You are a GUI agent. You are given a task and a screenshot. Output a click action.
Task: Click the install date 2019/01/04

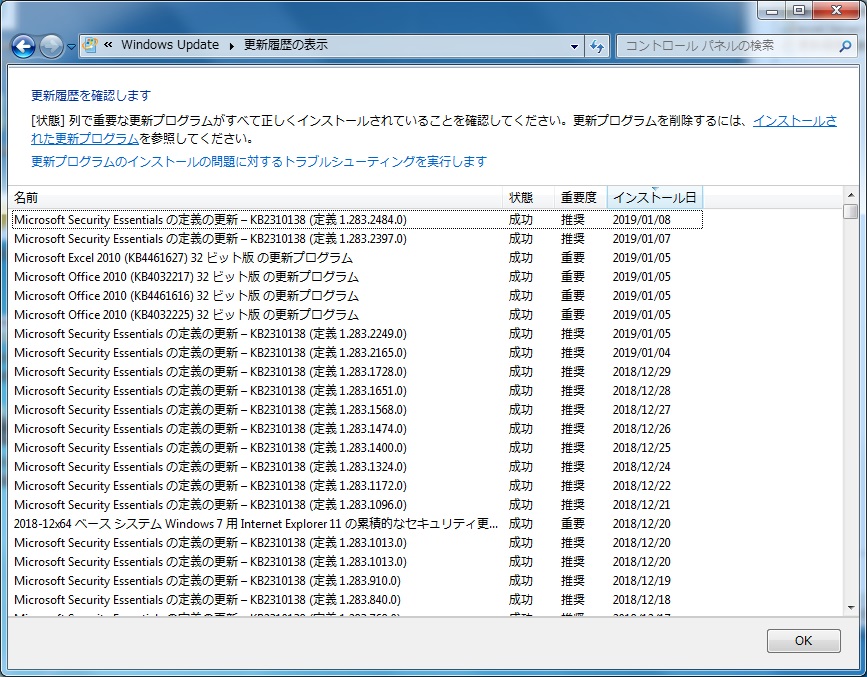click(x=641, y=353)
